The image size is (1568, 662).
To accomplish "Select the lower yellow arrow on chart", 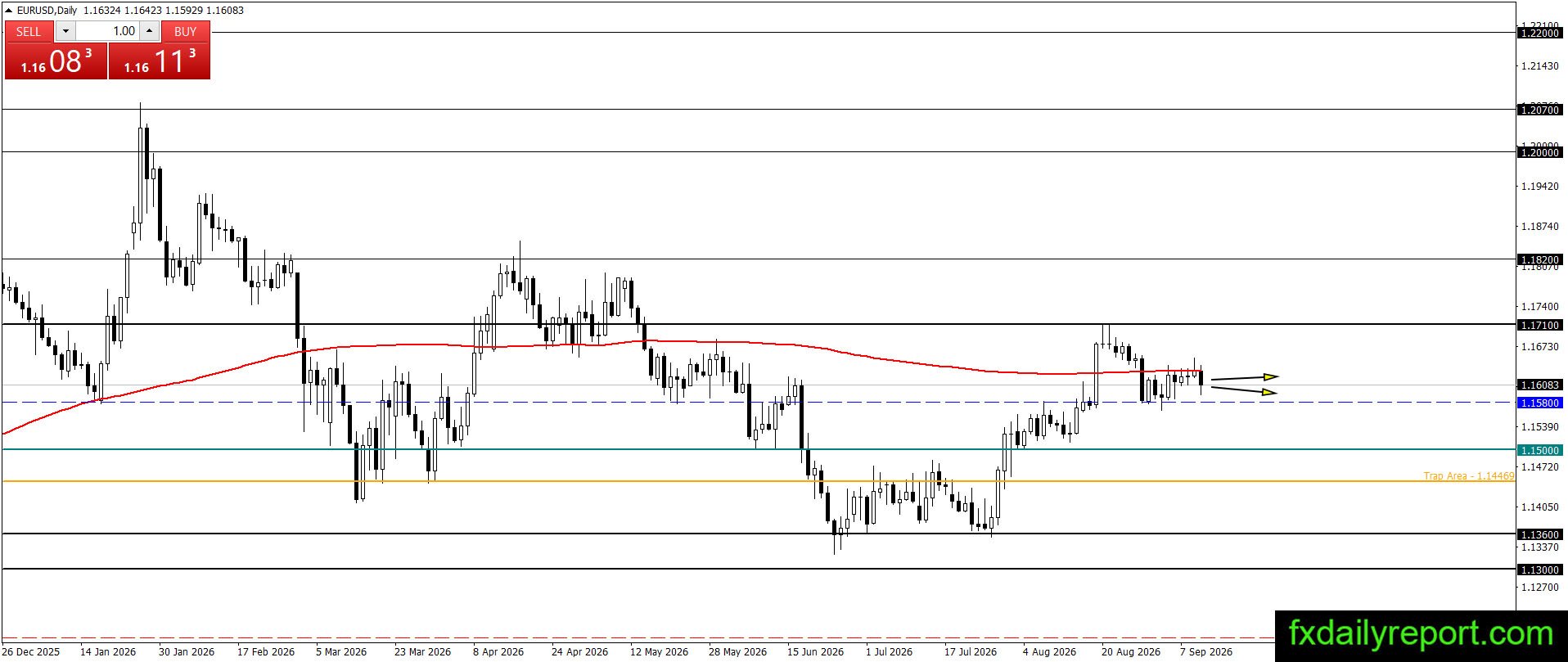I will (x=1244, y=390).
